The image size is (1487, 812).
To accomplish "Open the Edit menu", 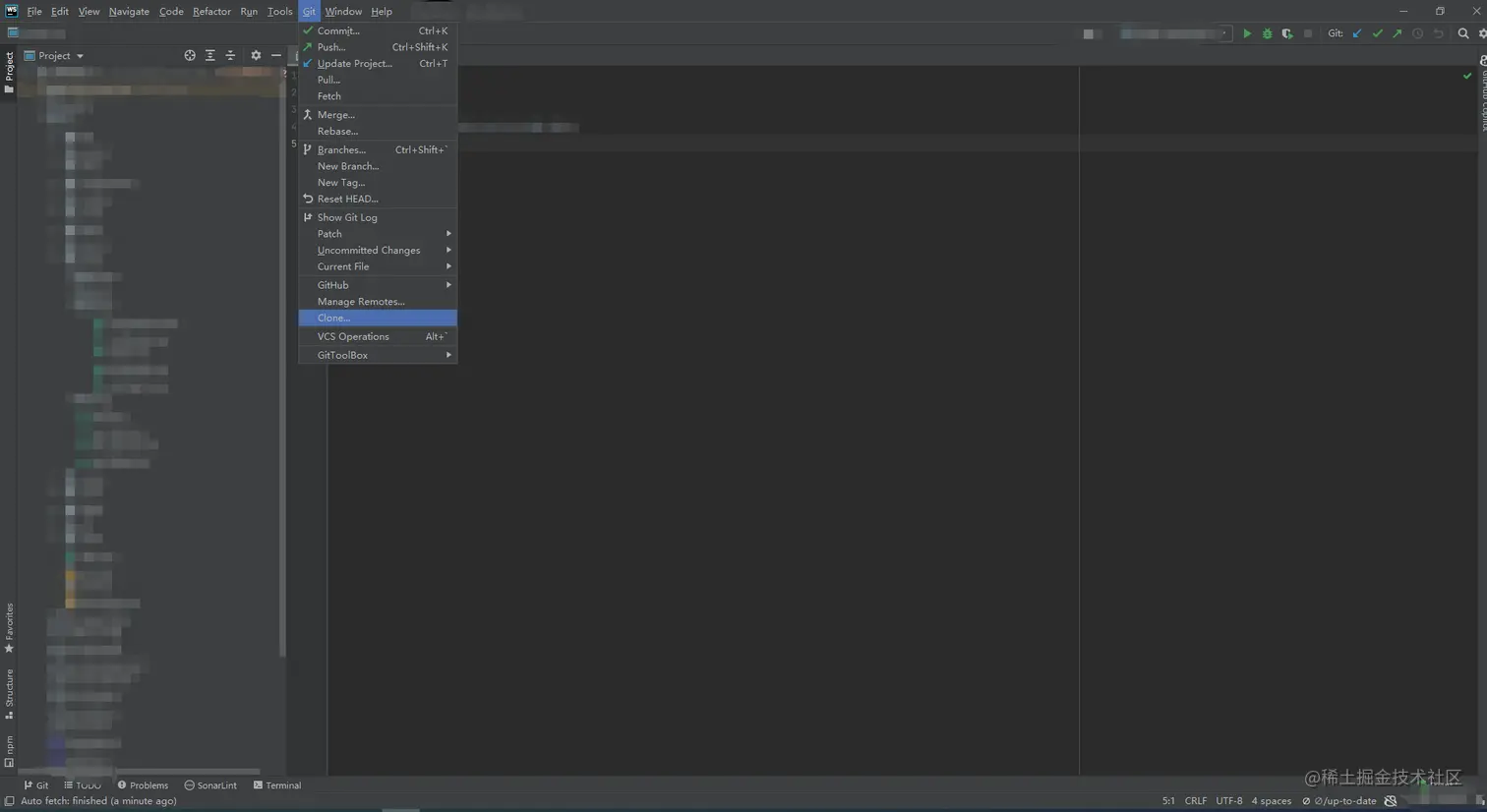I will (60, 11).
